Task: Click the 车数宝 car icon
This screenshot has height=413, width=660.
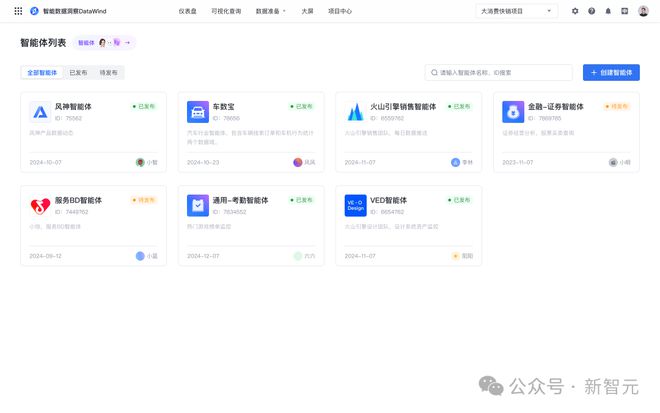Action: pos(198,112)
